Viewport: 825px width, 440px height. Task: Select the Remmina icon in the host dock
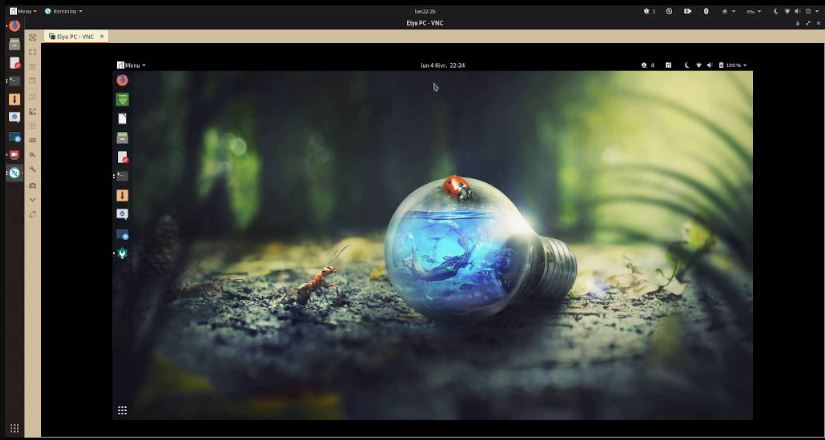pos(14,173)
